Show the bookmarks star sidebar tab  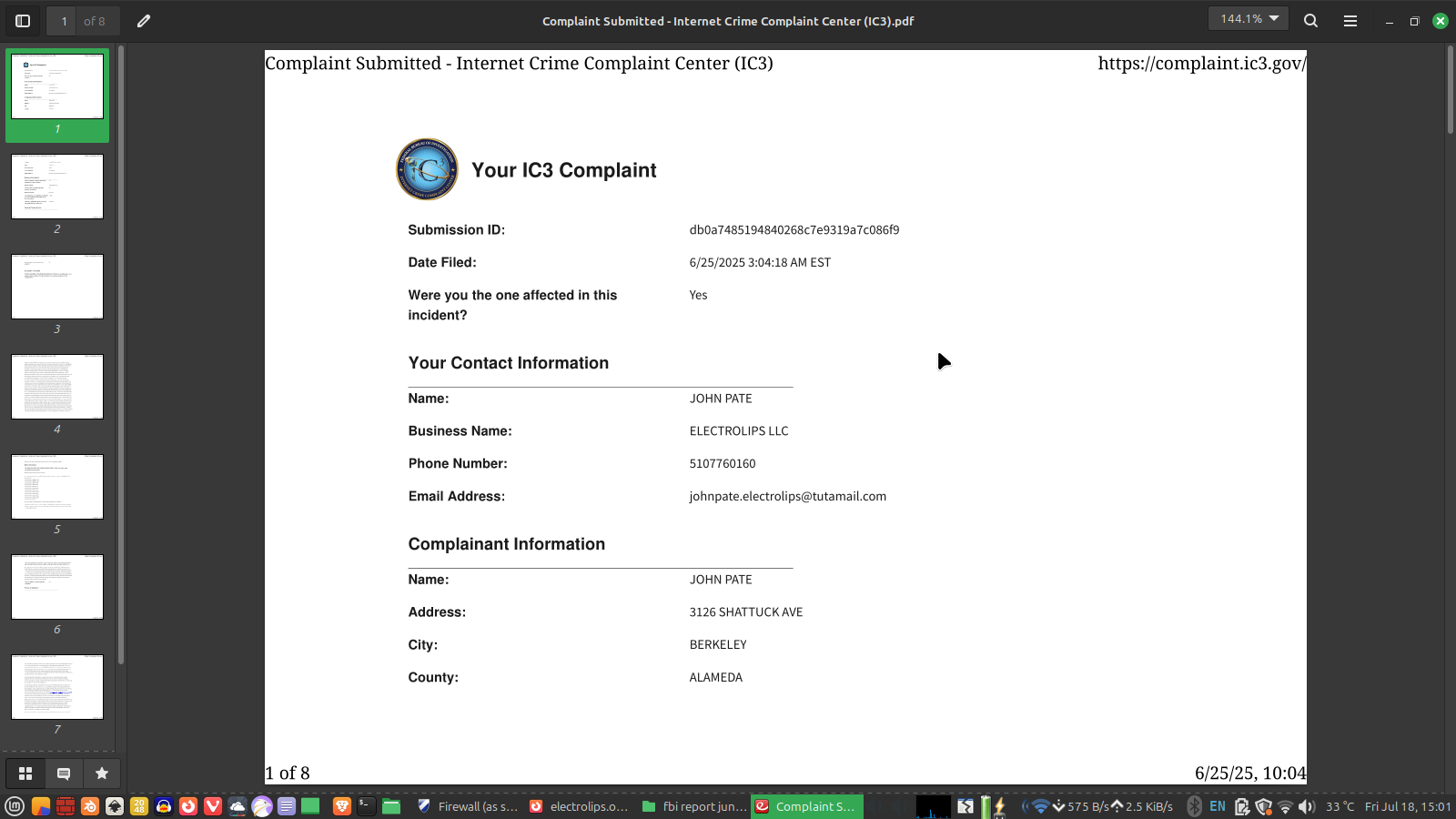102,773
